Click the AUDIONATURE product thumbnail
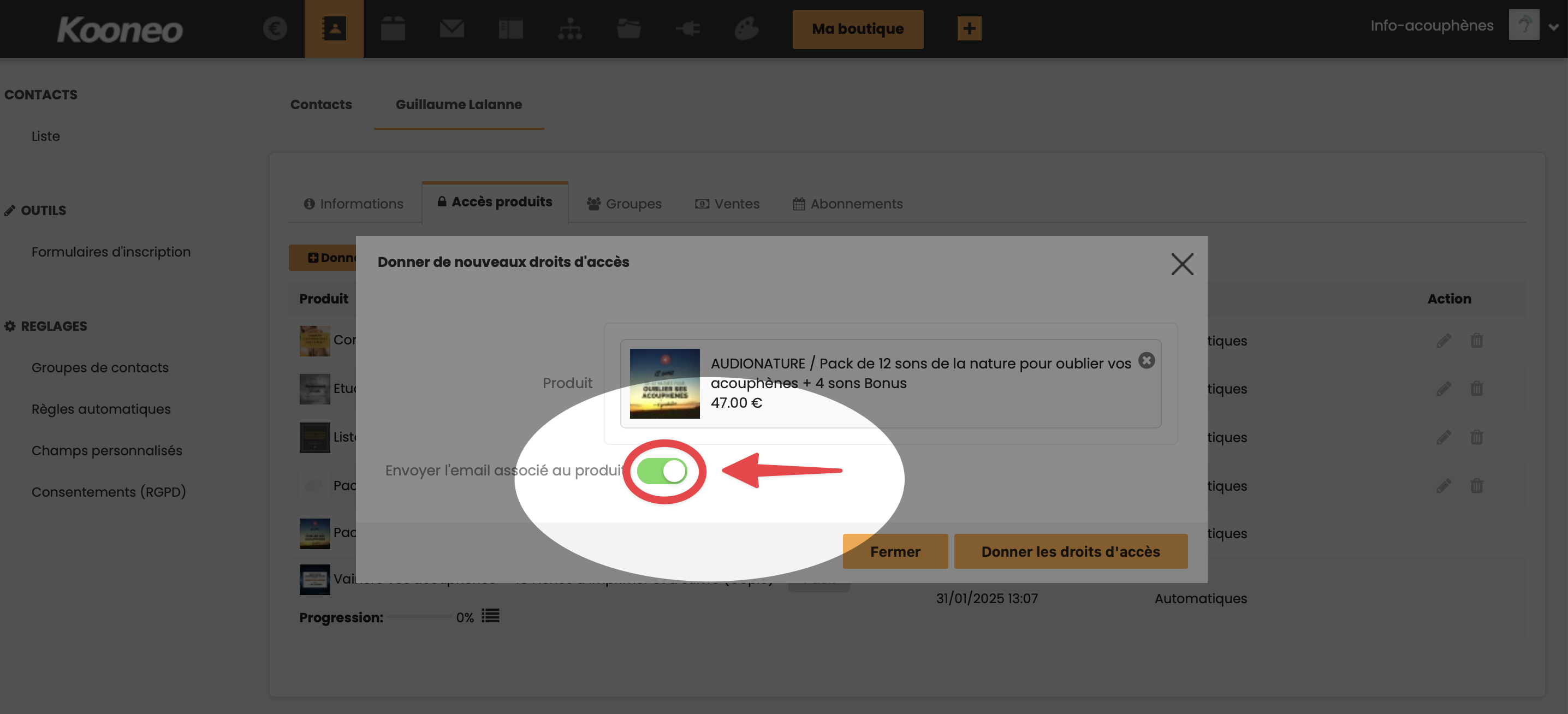This screenshot has height=714, width=1568. point(664,384)
